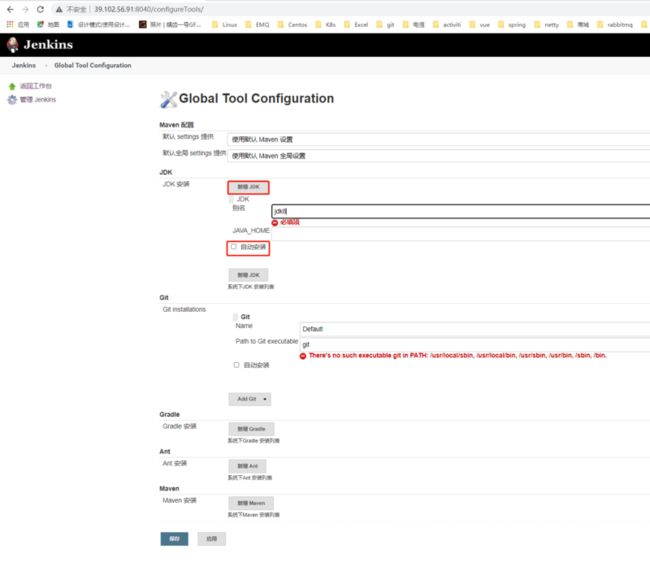Click the JAVA_HOME input field
This screenshot has width=650, height=588.
click(461, 233)
